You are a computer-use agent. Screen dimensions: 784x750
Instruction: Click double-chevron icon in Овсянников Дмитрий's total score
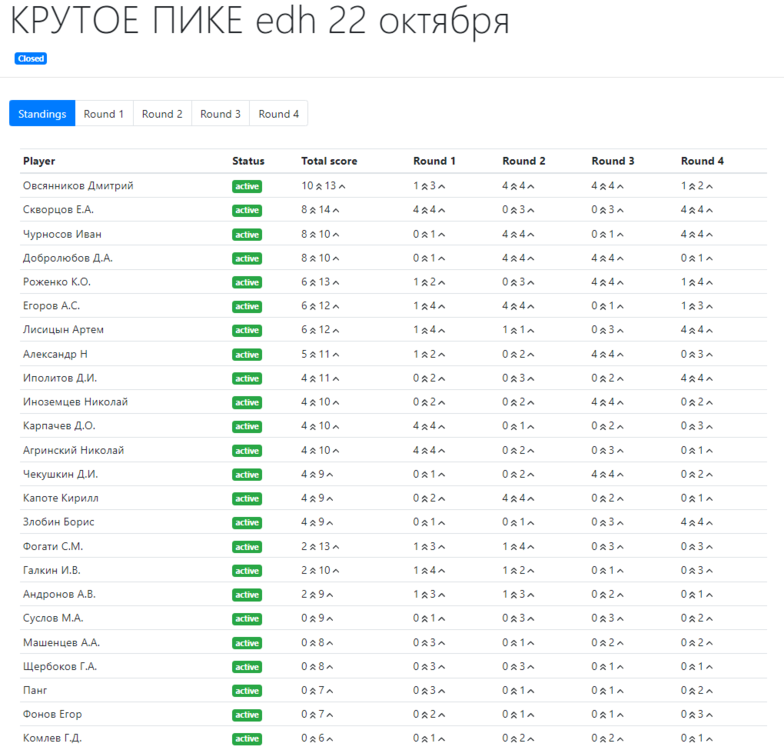319,186
